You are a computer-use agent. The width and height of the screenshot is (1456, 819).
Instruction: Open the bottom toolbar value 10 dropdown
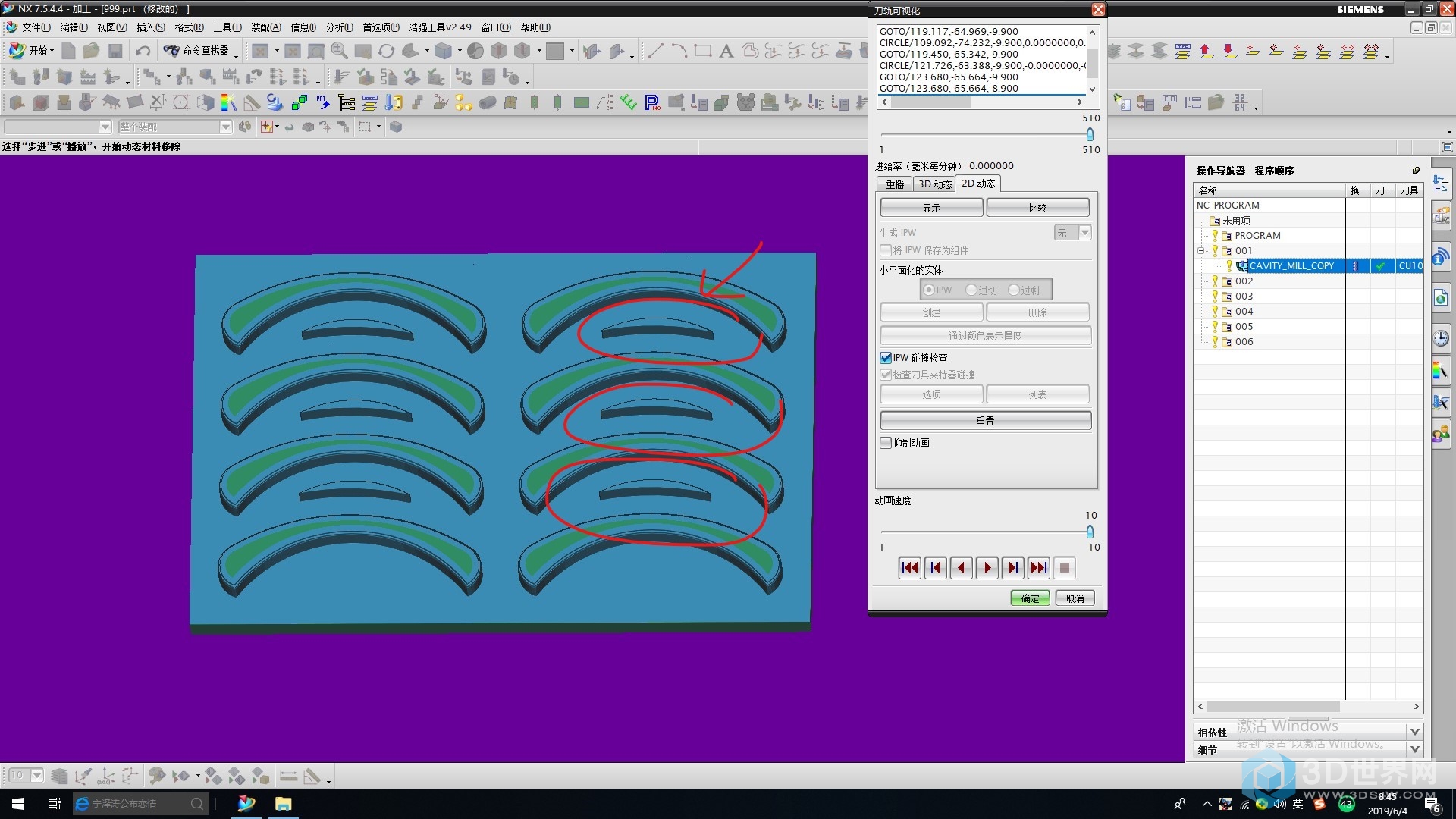[x=36, y=776]
